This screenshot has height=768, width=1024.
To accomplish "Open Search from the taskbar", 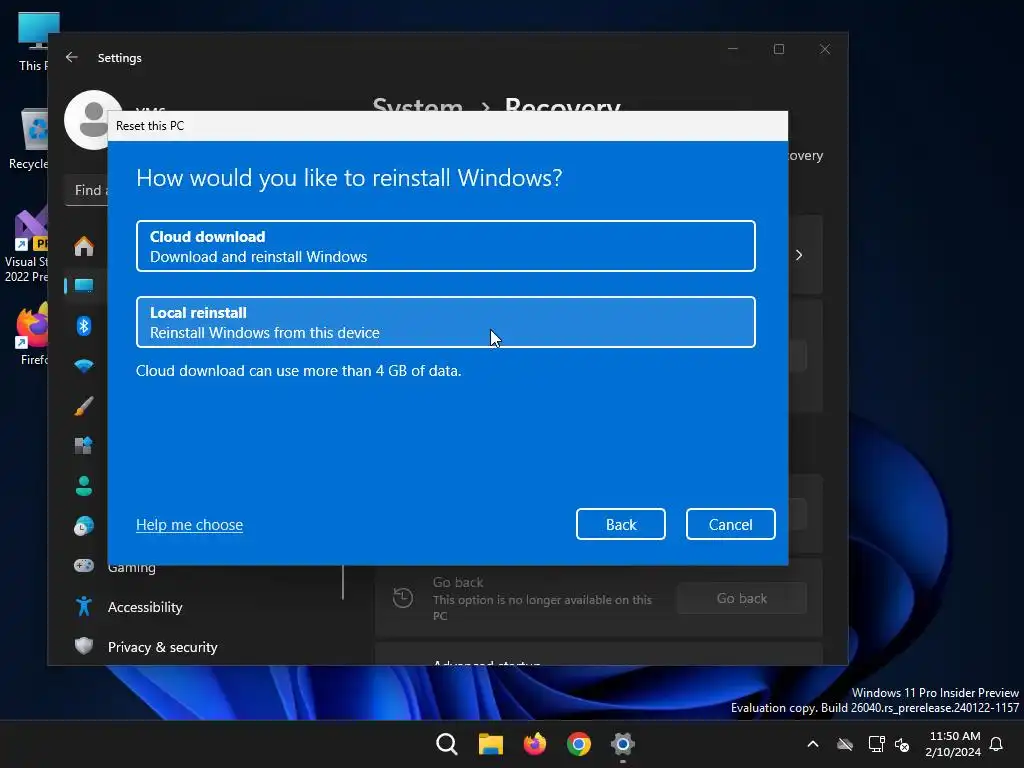I will (x=447, y=744).
